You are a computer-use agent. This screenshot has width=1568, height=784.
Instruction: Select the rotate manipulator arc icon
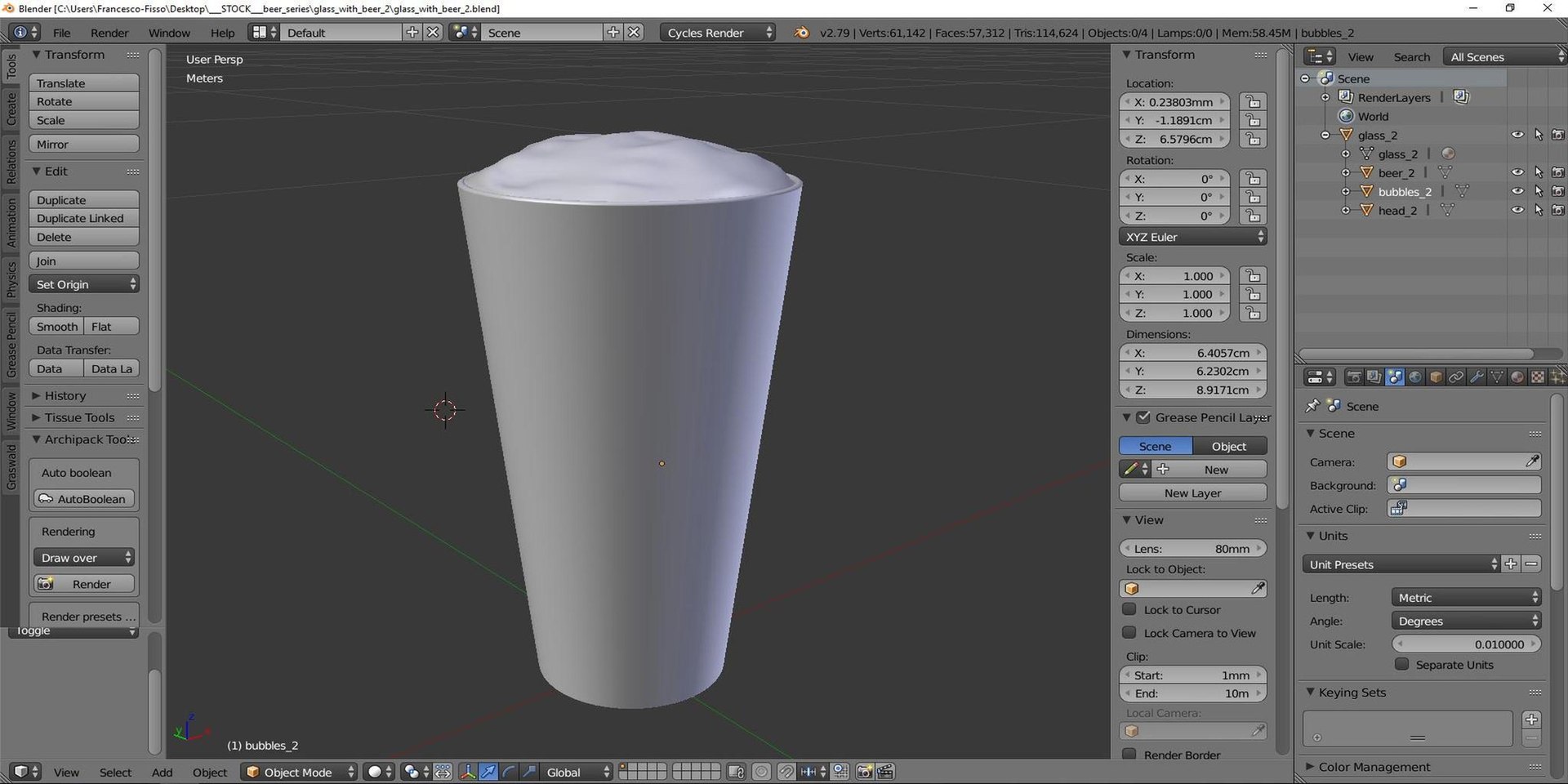point(509,772)
